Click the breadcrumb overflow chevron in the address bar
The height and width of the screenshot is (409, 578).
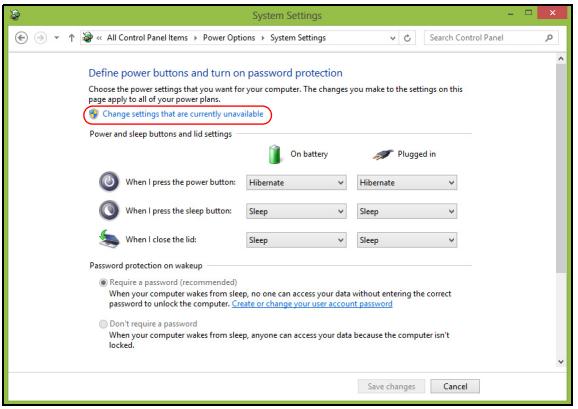coord(100,38)
